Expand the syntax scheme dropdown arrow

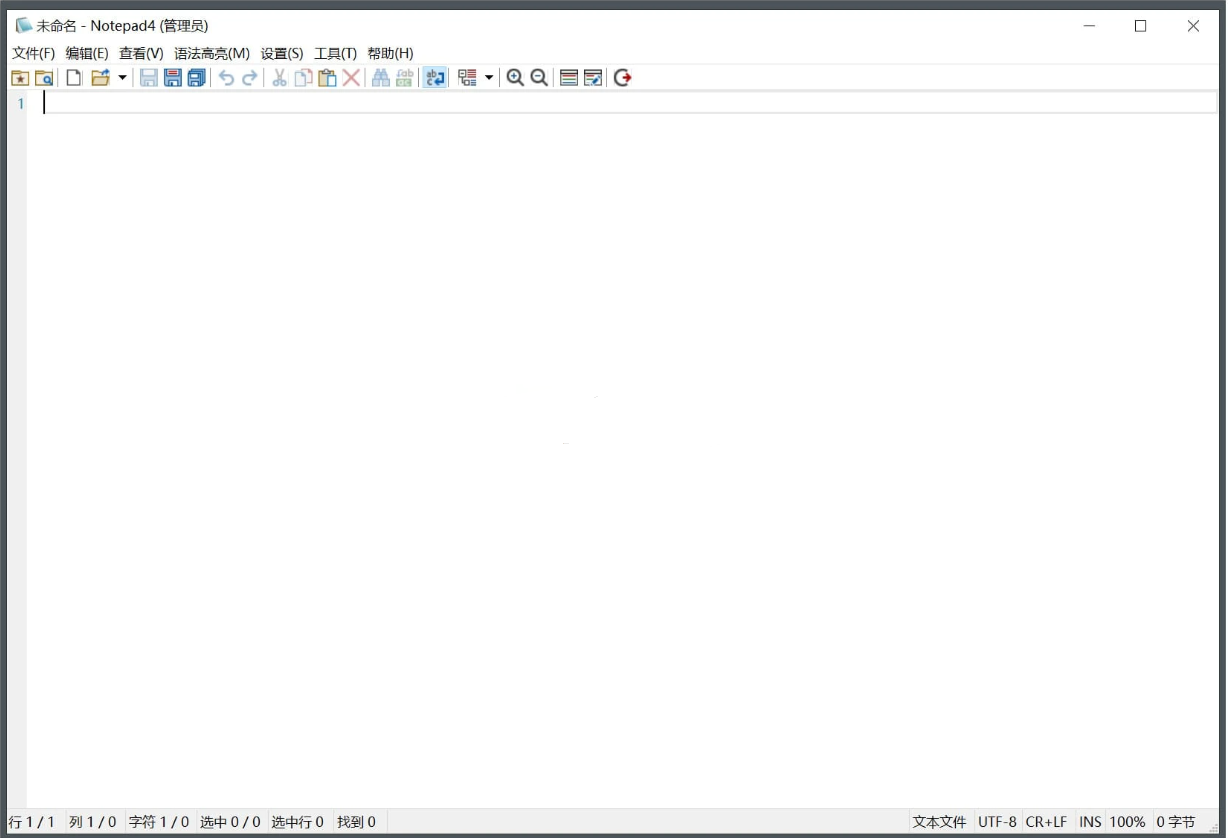489,77
